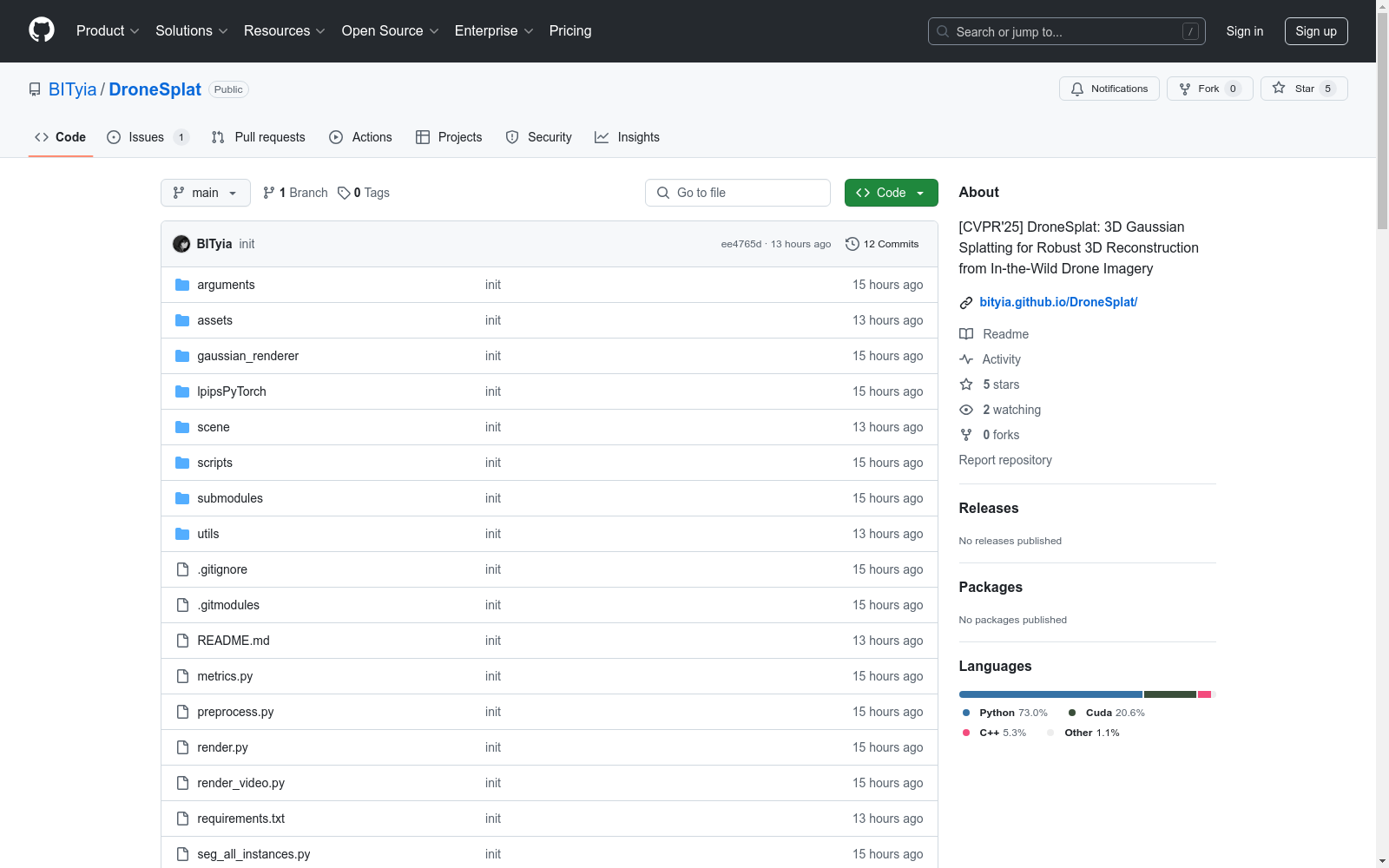Open the .gitmodules file
1389x868 pixels.
(x=228, y=605)
